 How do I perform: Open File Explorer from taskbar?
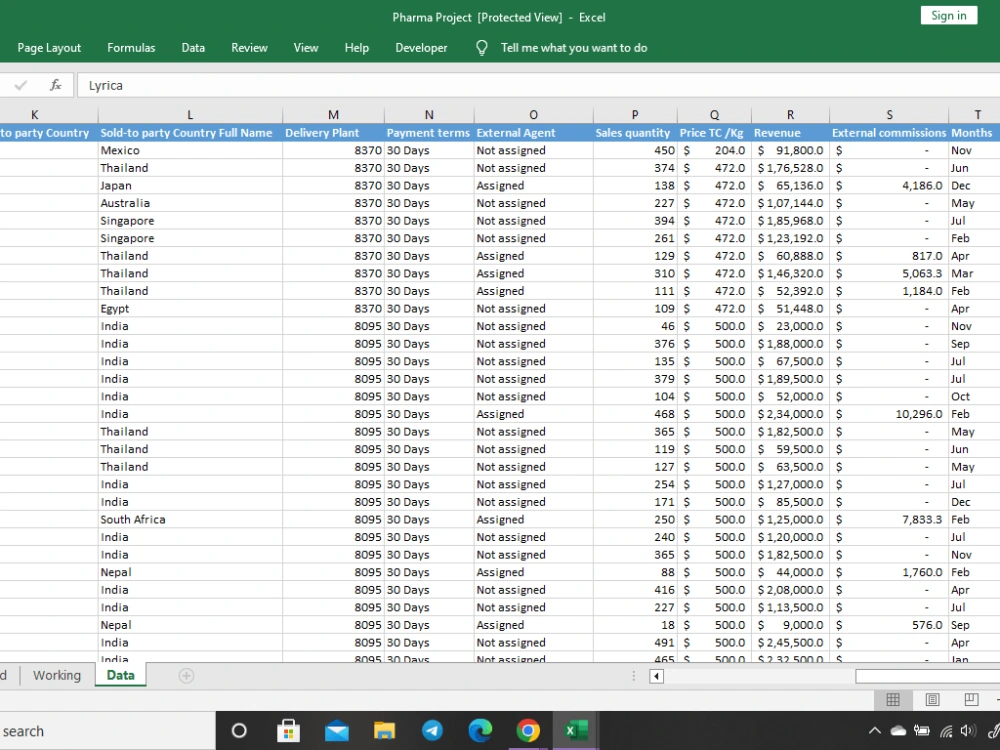[x=384, y=730]
